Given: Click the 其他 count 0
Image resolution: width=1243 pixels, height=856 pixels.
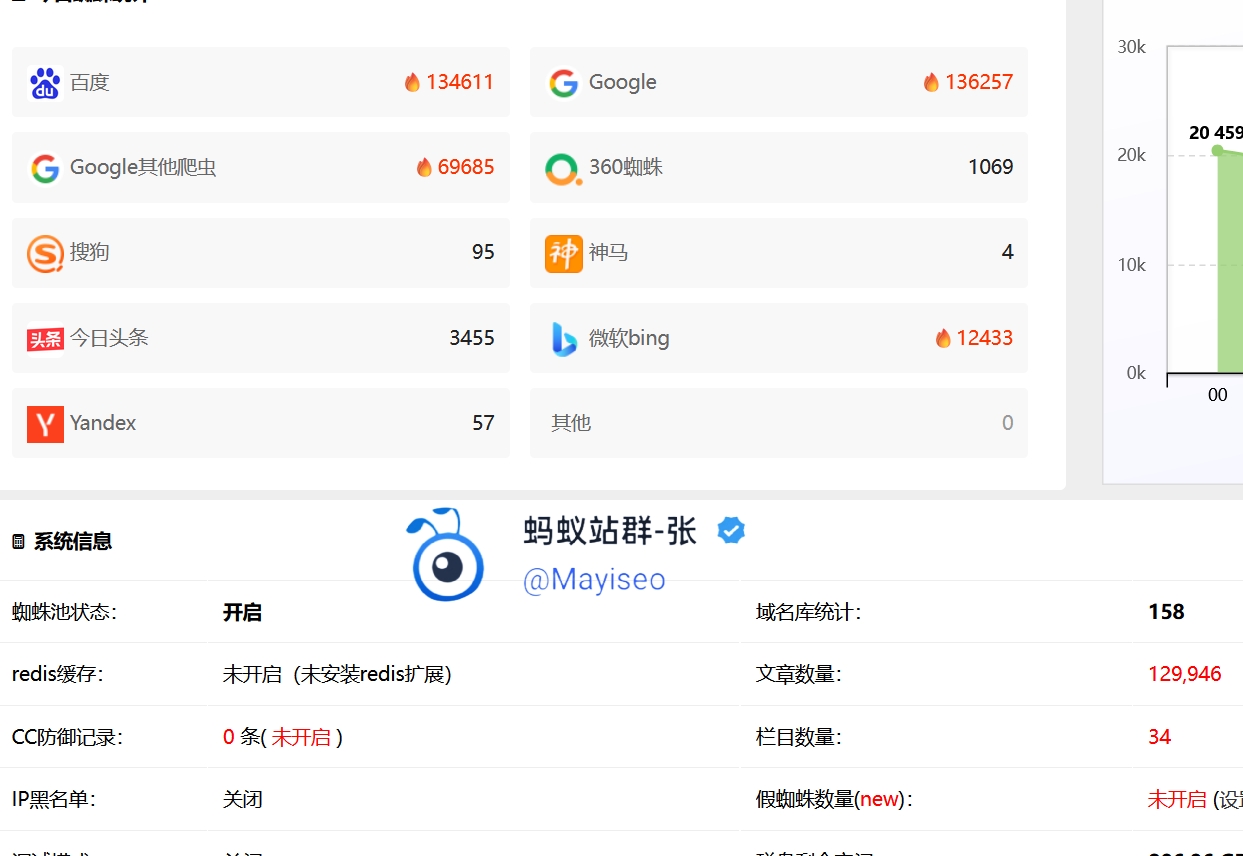Looking at the screenshot, I should pos(1007,423).
